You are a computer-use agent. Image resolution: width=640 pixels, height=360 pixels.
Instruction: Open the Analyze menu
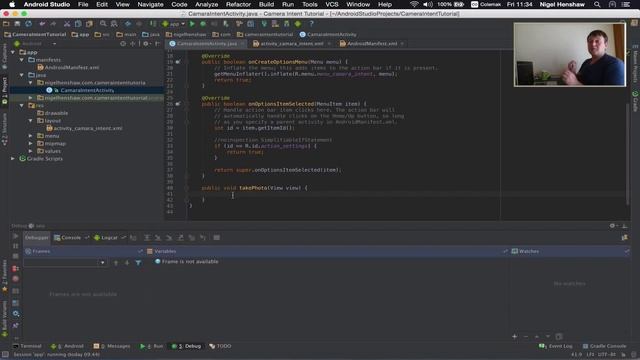(207, 4)
